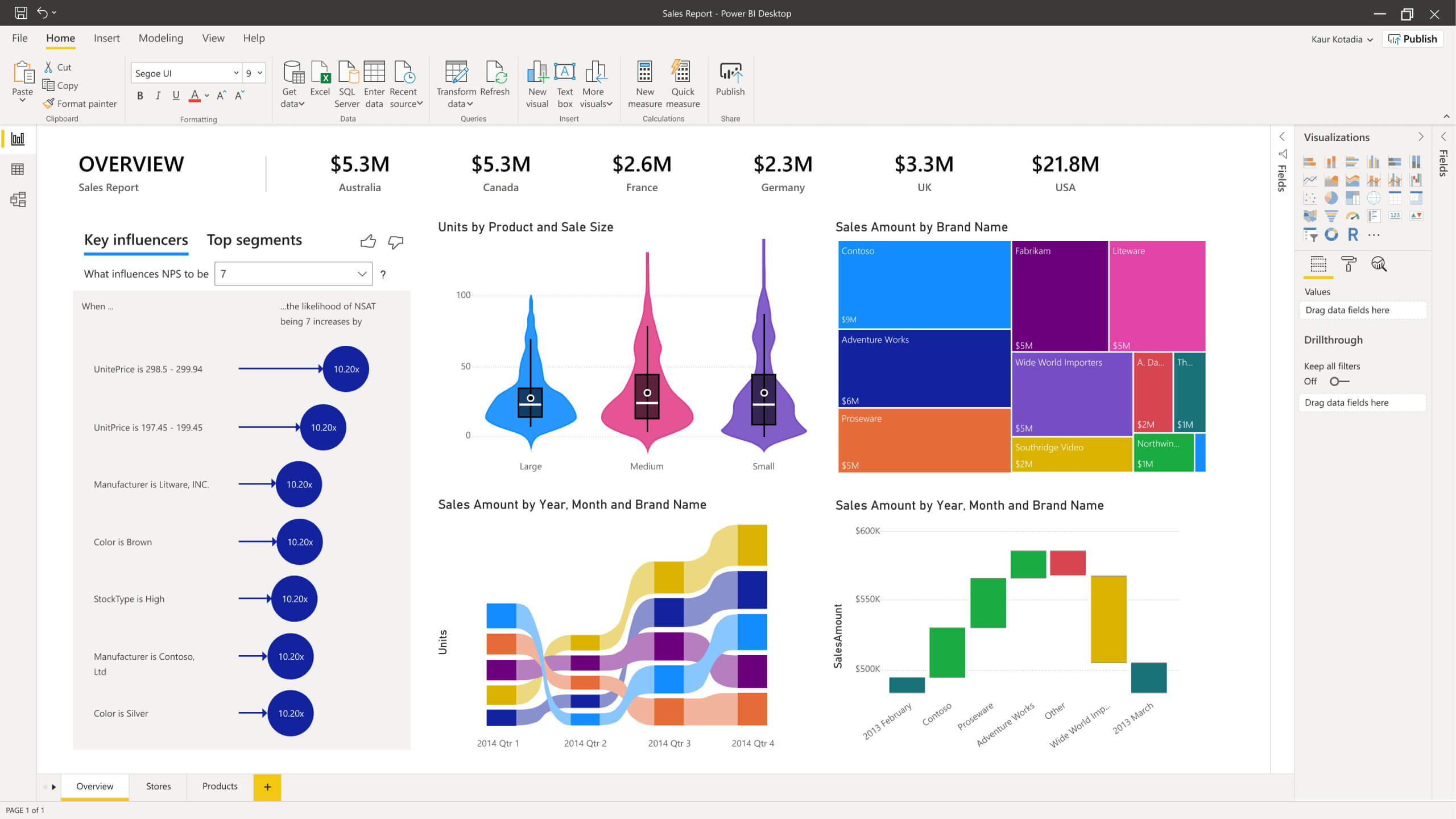The image size is (1456, 819).
Task: Click the Top segments tab
Action: pyautogui.click(x=254, y=240)
